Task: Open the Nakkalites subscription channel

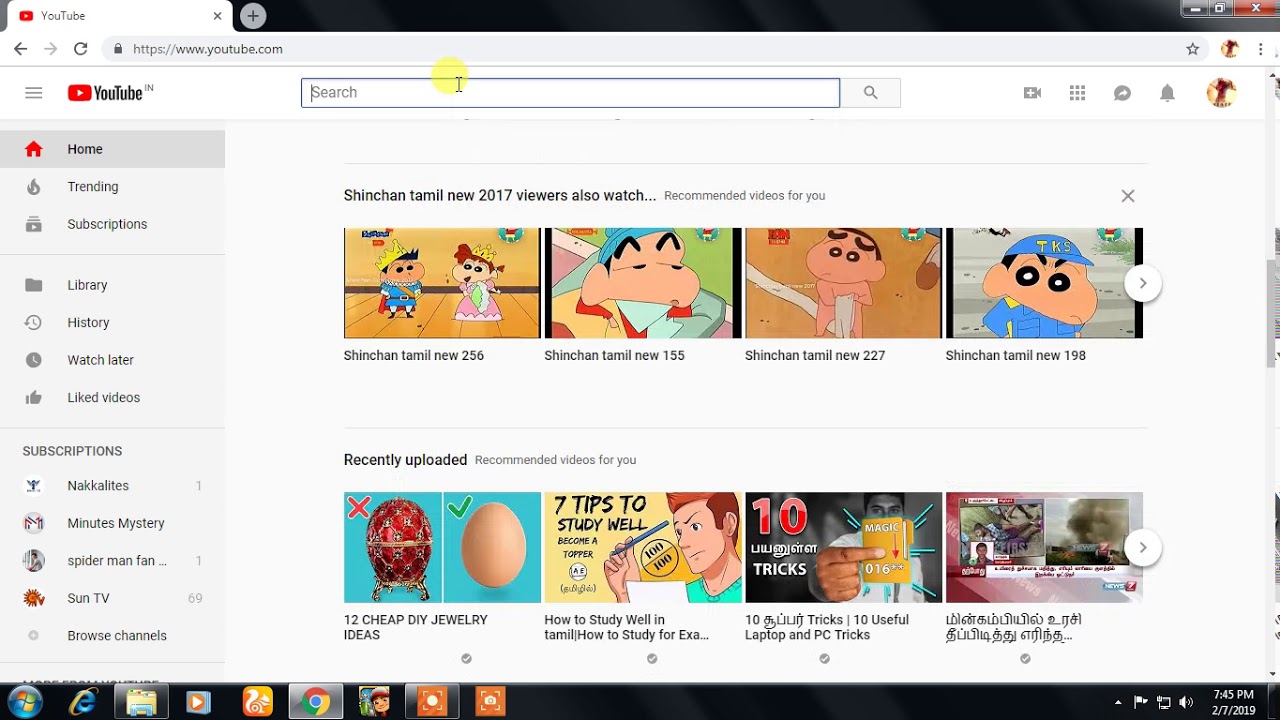Action: [112, 486]
